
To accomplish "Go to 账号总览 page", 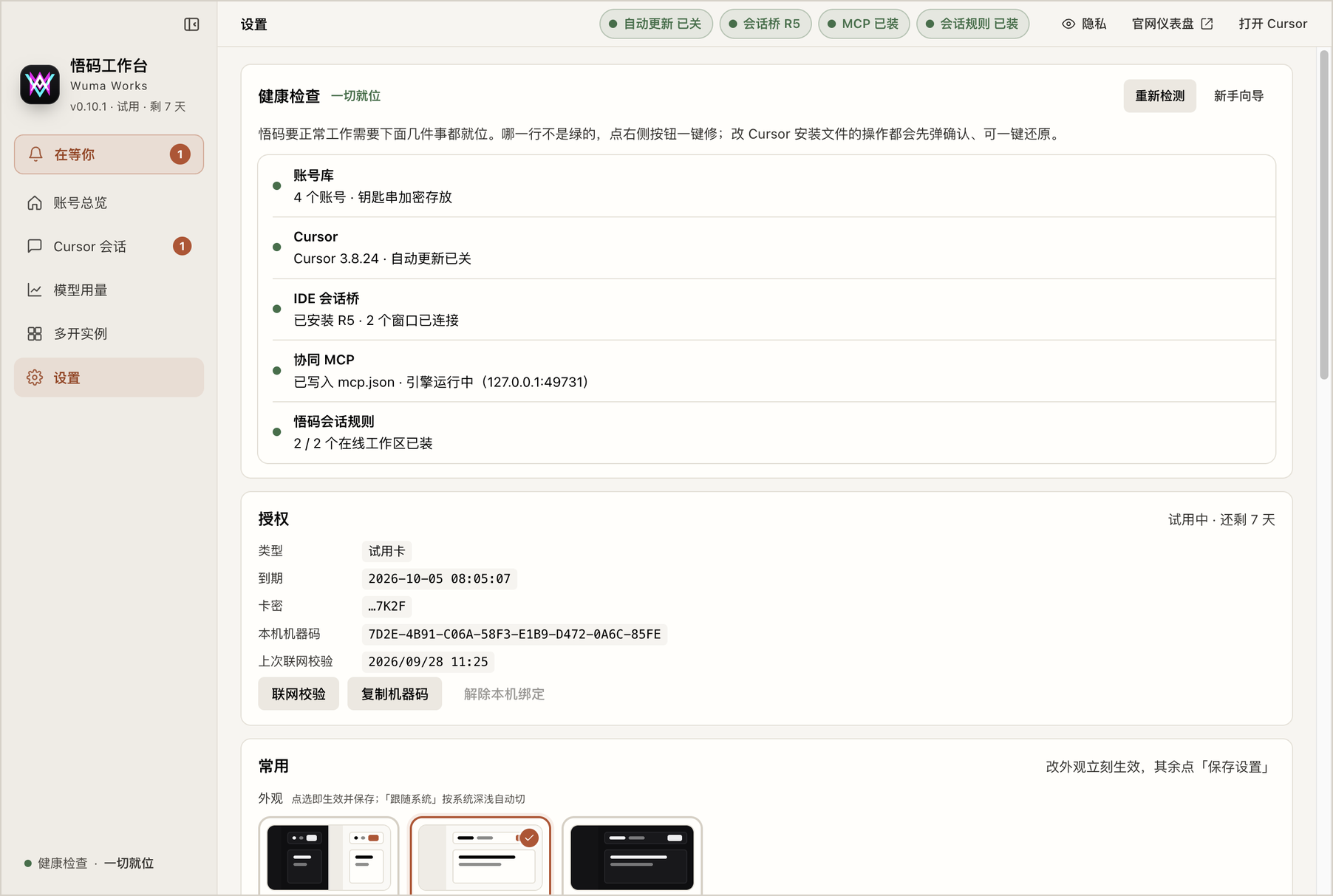I will (109, 202).
